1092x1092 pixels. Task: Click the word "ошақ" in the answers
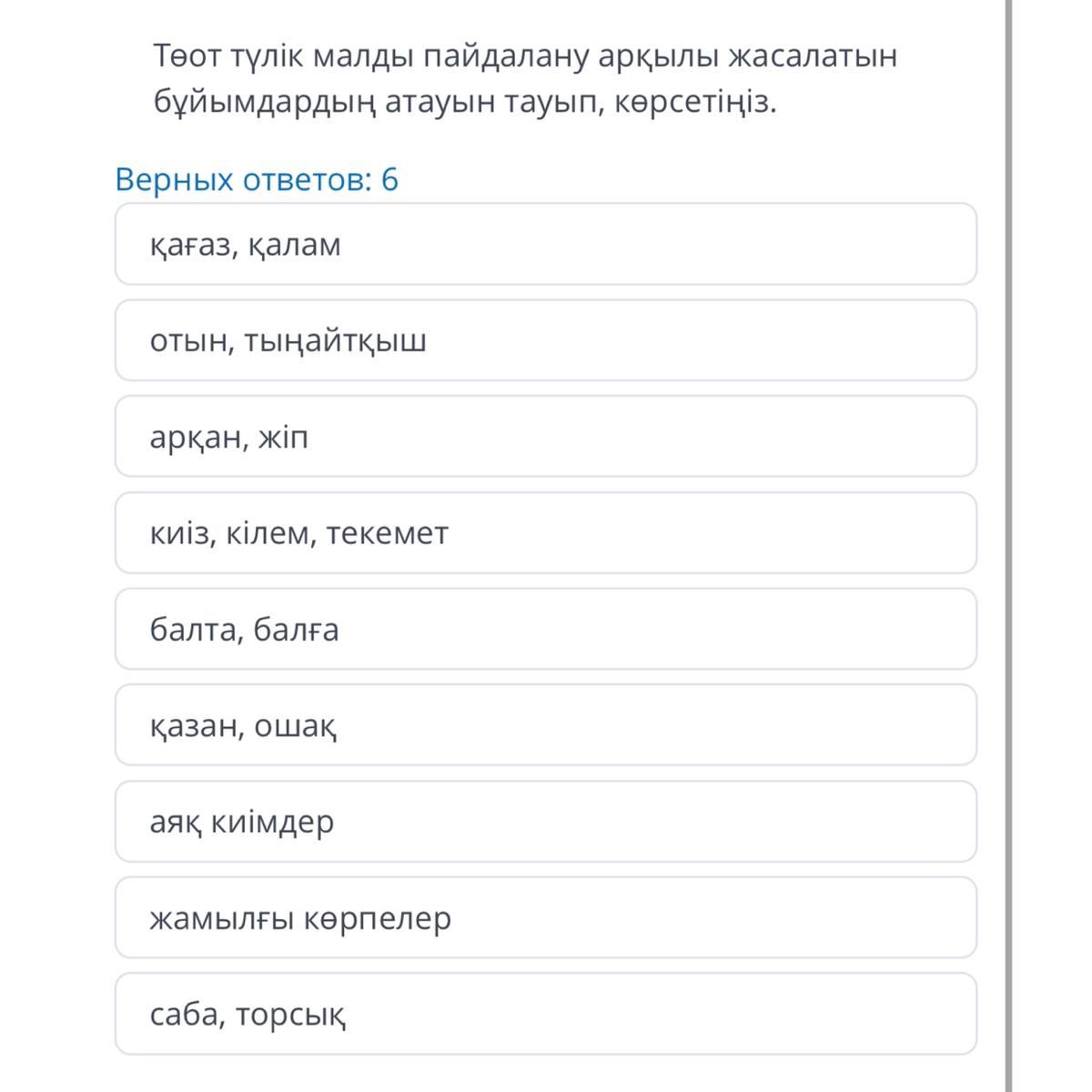295,726
